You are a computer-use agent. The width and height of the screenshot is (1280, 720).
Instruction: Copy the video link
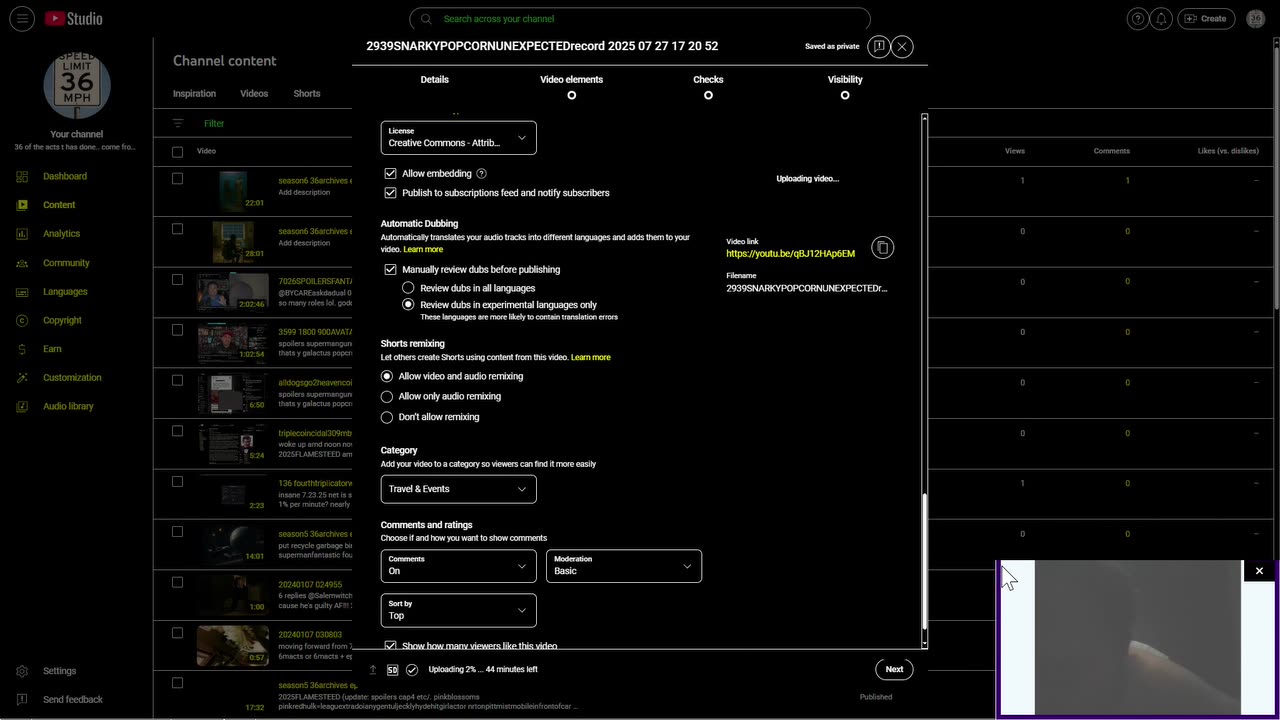(x=882, y=248)
